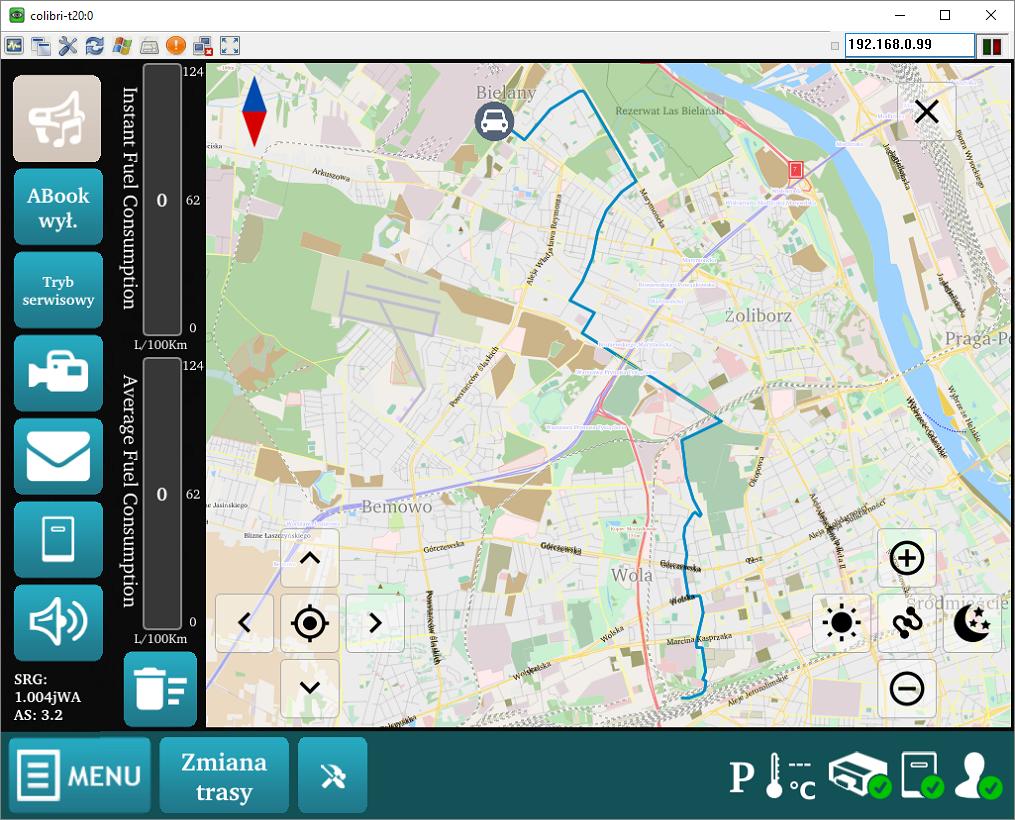Pan the map right with the arrow
The width and height of the screenshot is (1015, 820).
tap(375, 623)
